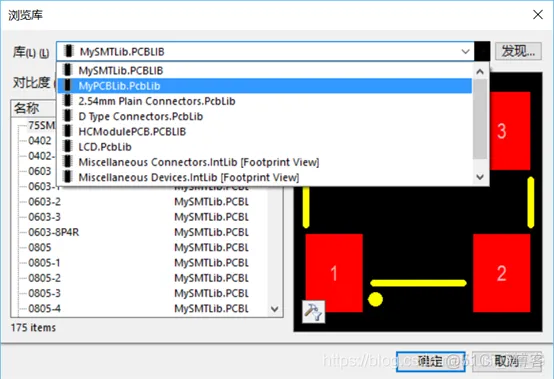The width and height of the screenshot is (554, 379).
Task: Click icon beside 2.54mm Plain Connectors.PcbLib
Action: tap(67, 101)
